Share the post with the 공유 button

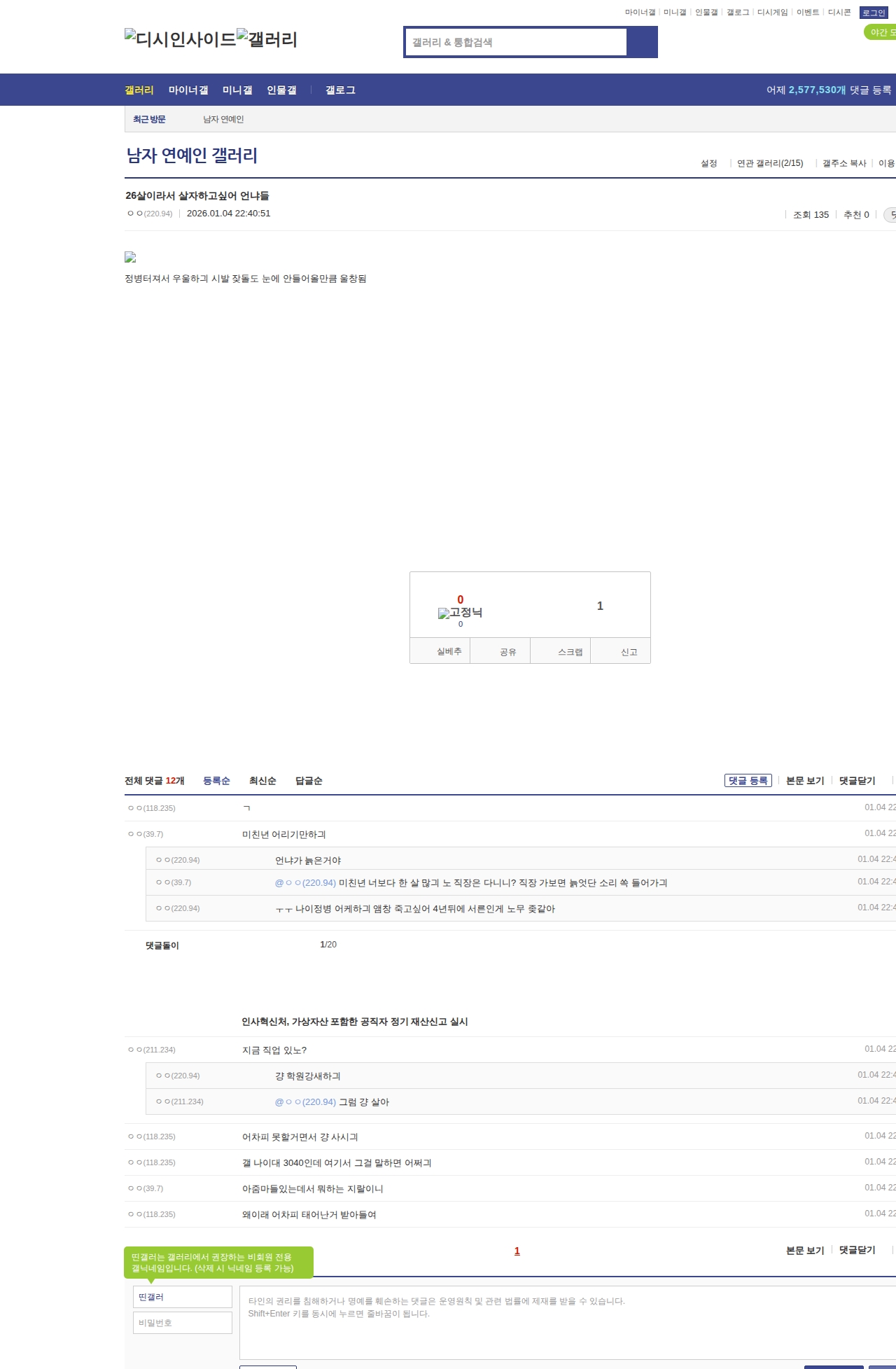point(507,652)
